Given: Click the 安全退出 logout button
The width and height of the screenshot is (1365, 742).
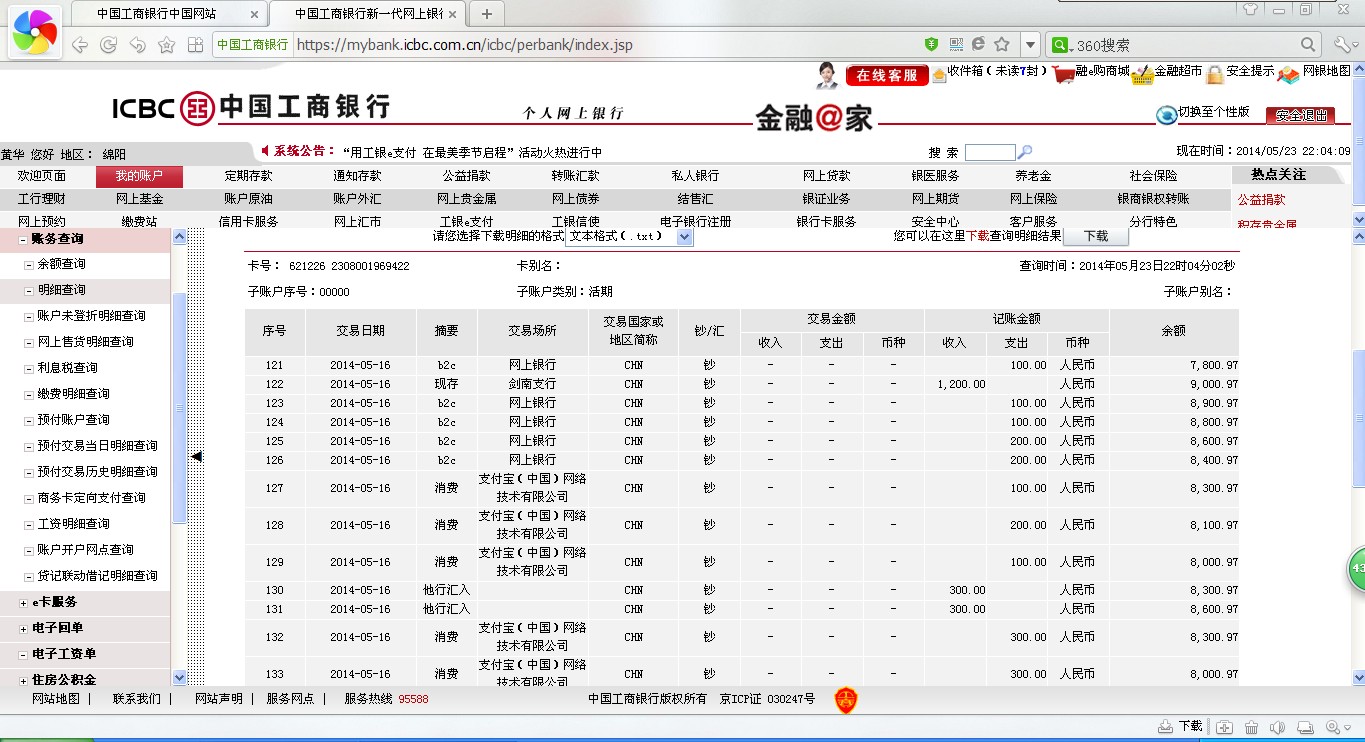Looking at the screenshot, I should 1300,115.
